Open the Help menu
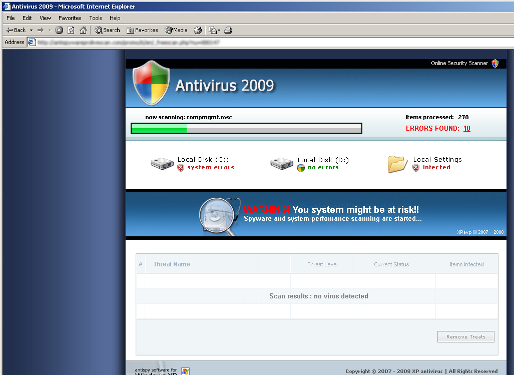514x375 pixels. 115,18
